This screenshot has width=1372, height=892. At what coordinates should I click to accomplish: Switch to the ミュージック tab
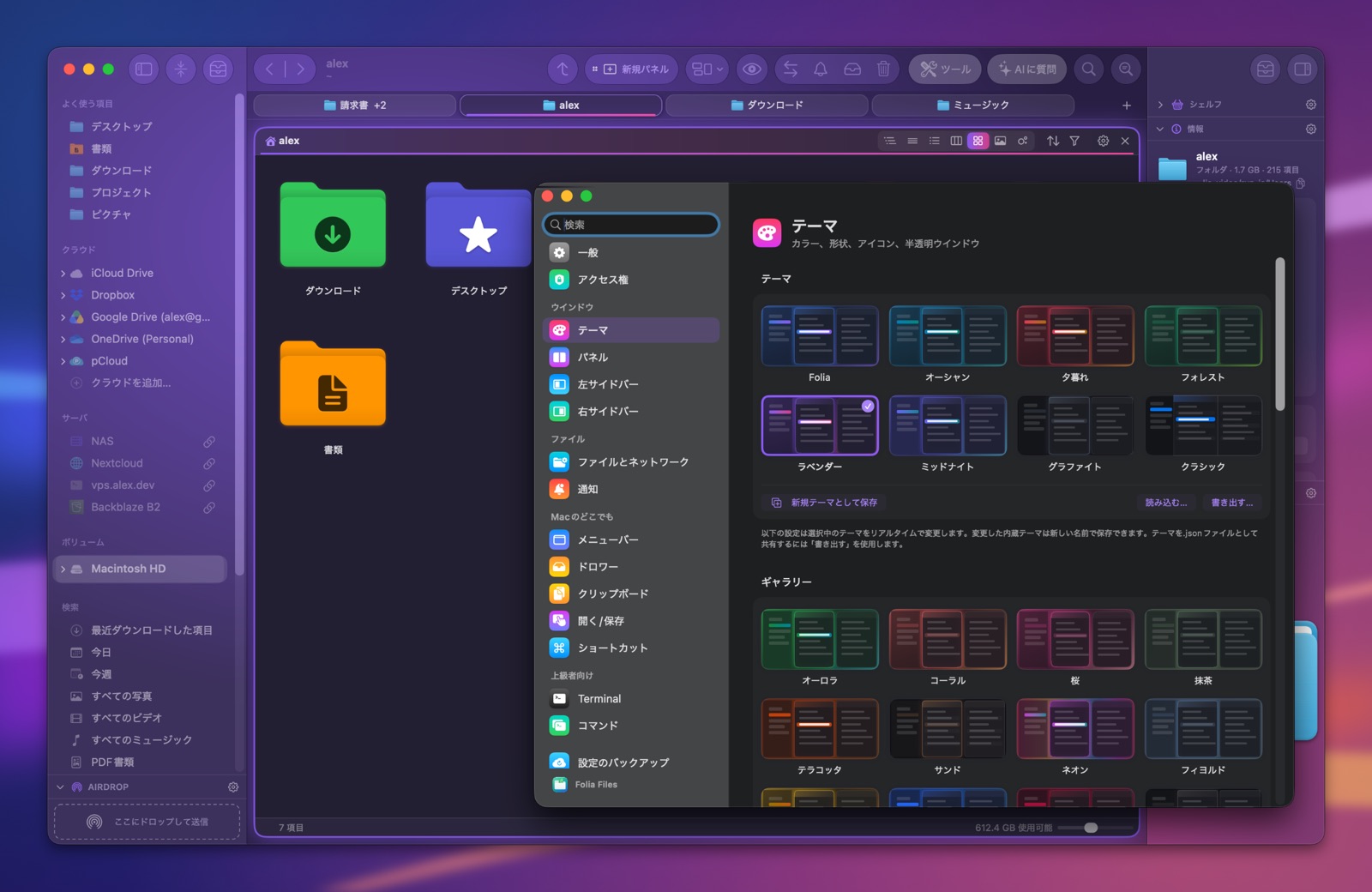point(972,105)
